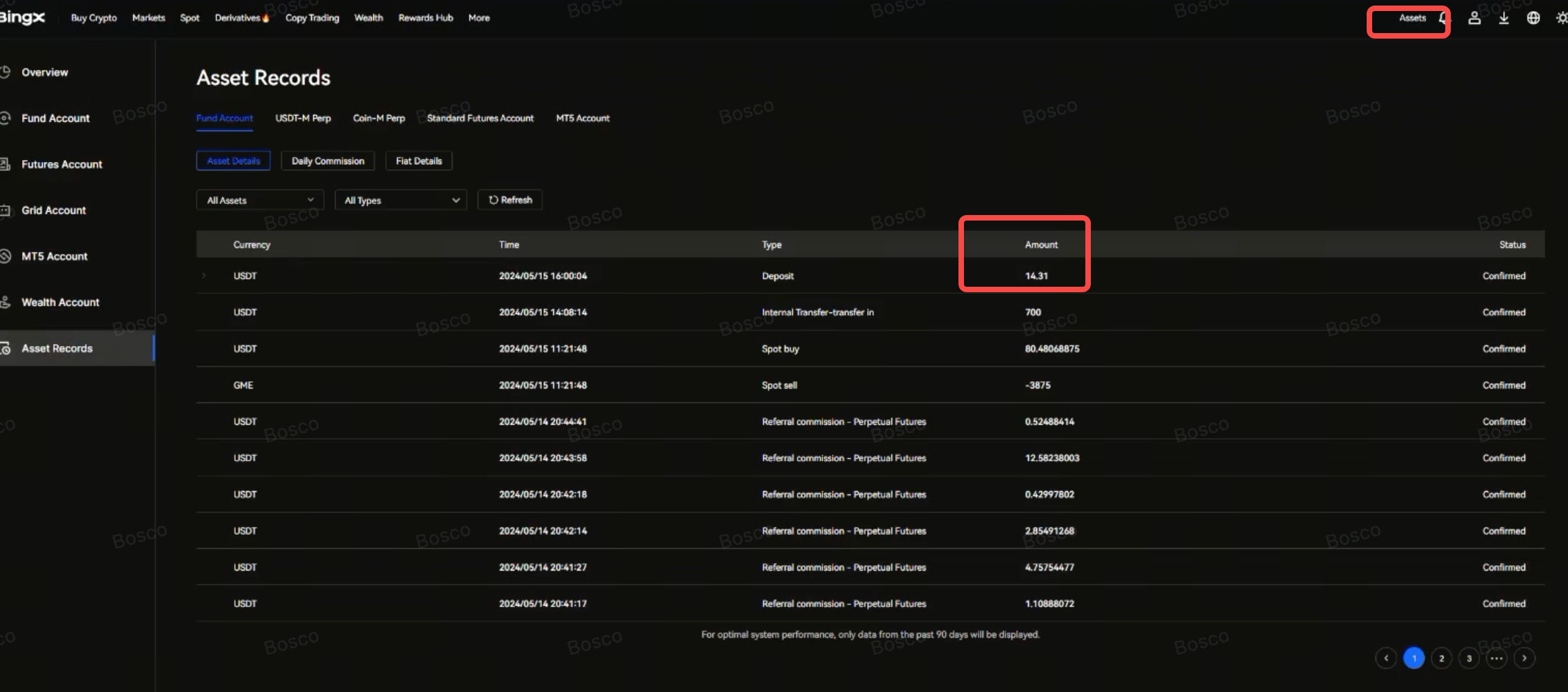Open Wealth Account in sidebar

60,303
